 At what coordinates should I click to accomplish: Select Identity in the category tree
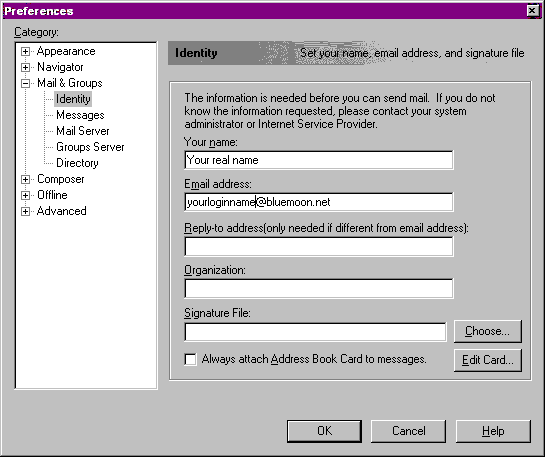pyautogui.click(x=73, y=99)
